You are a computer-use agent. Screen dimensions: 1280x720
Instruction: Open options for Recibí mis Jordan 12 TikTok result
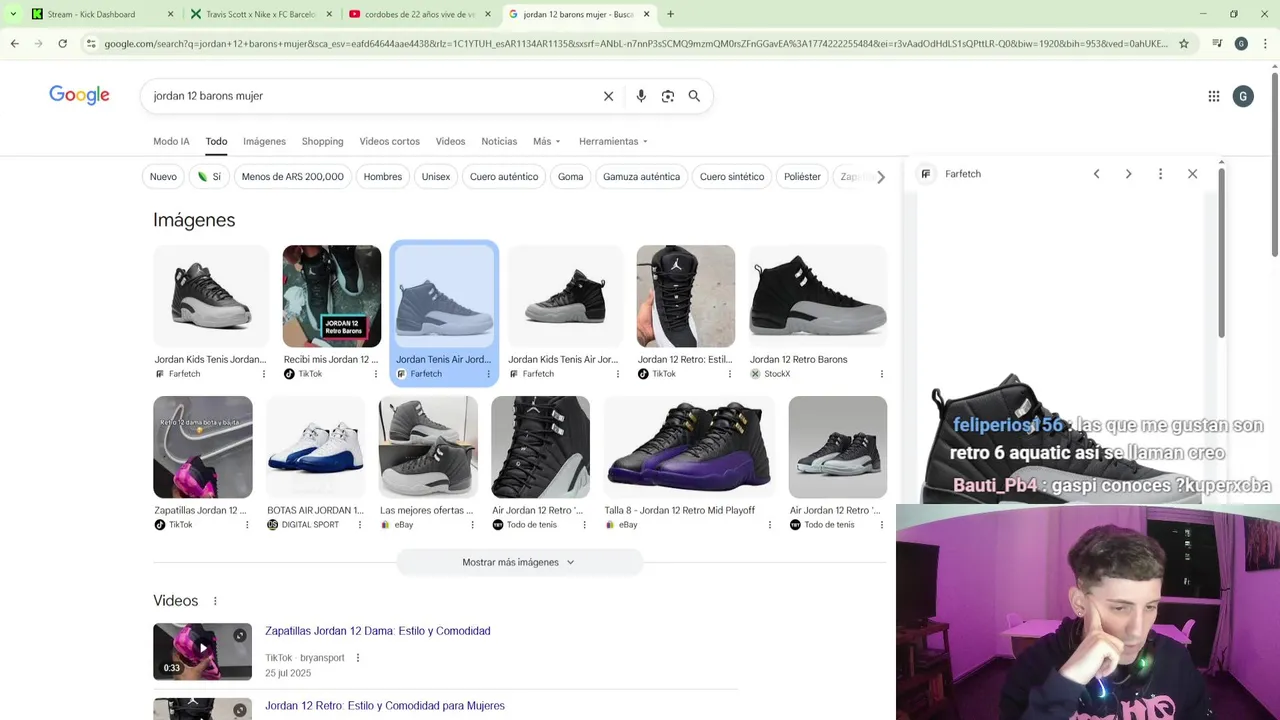(x=376, y=374)
